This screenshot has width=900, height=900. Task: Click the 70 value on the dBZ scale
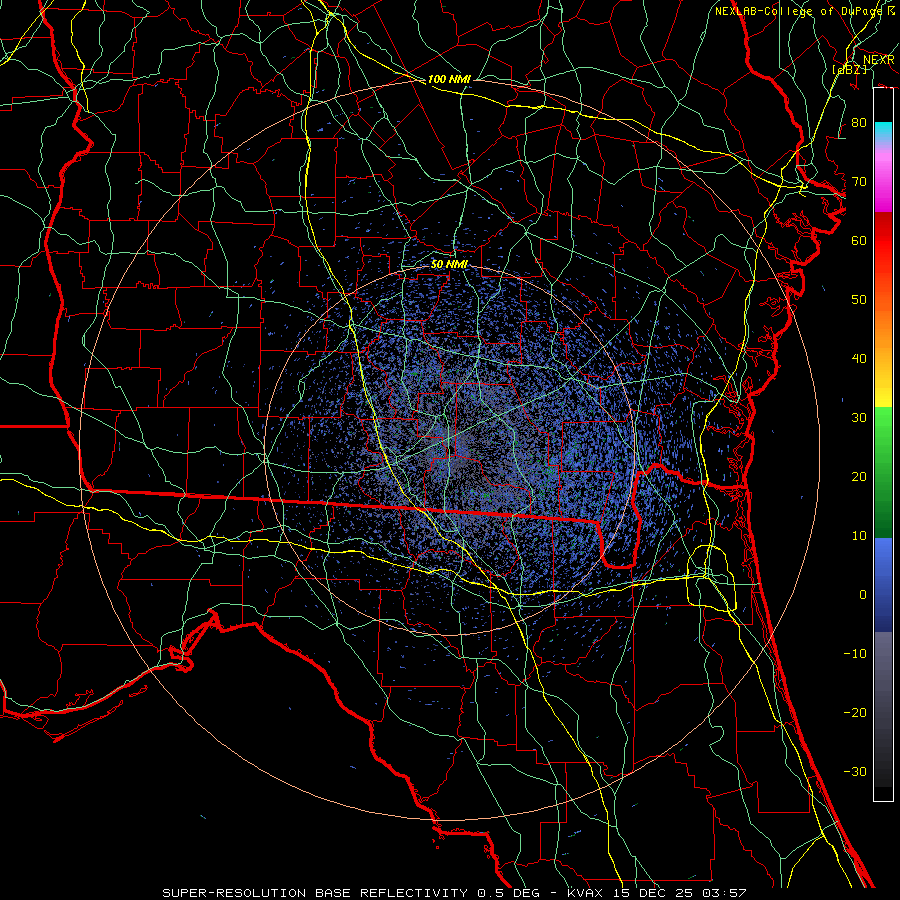pyautogui.click(x=859, y=182)
